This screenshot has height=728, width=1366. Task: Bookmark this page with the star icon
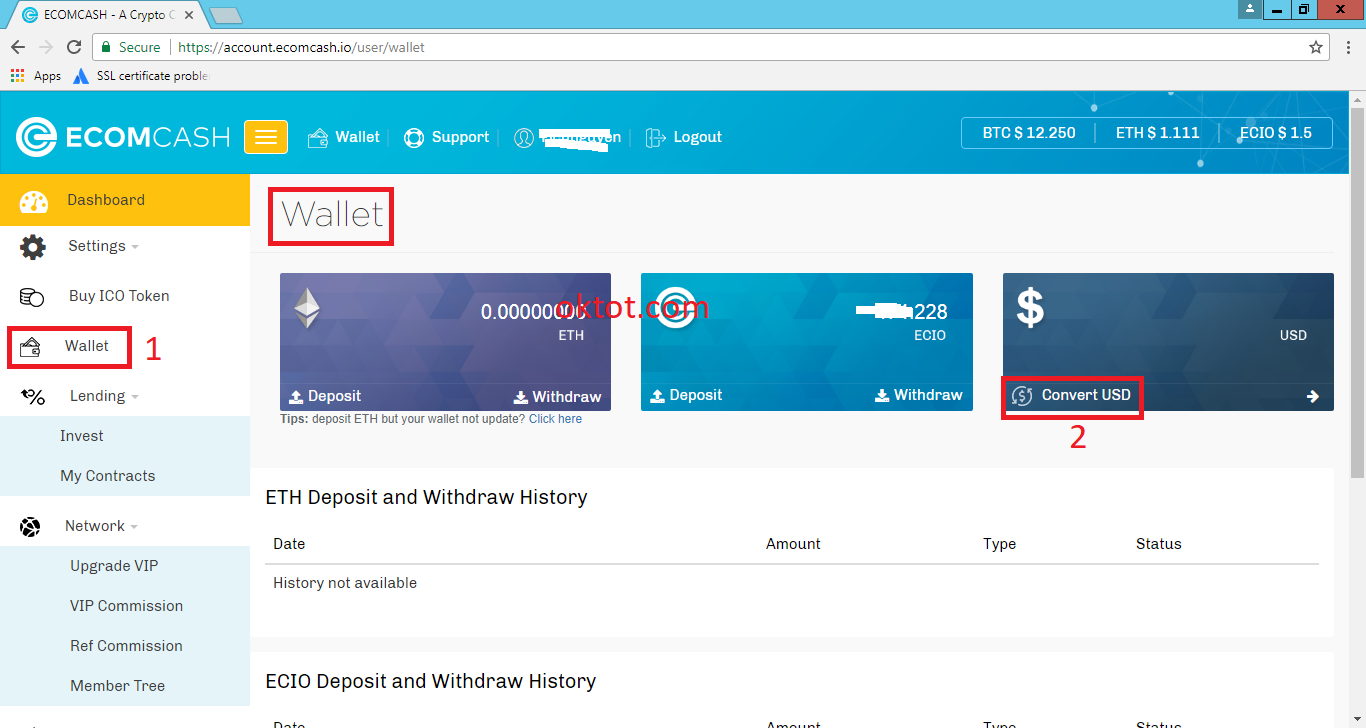tap(1316, 47)
